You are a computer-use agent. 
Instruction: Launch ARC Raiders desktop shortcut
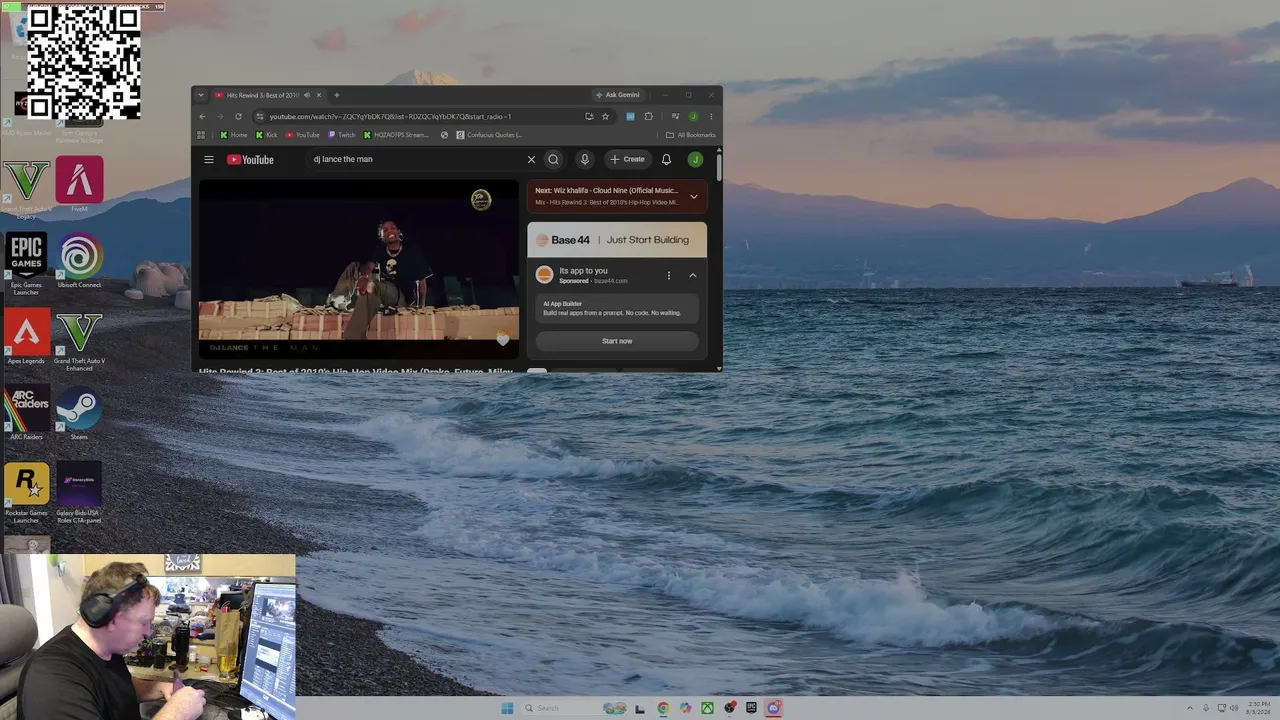[x=26, y=413]
